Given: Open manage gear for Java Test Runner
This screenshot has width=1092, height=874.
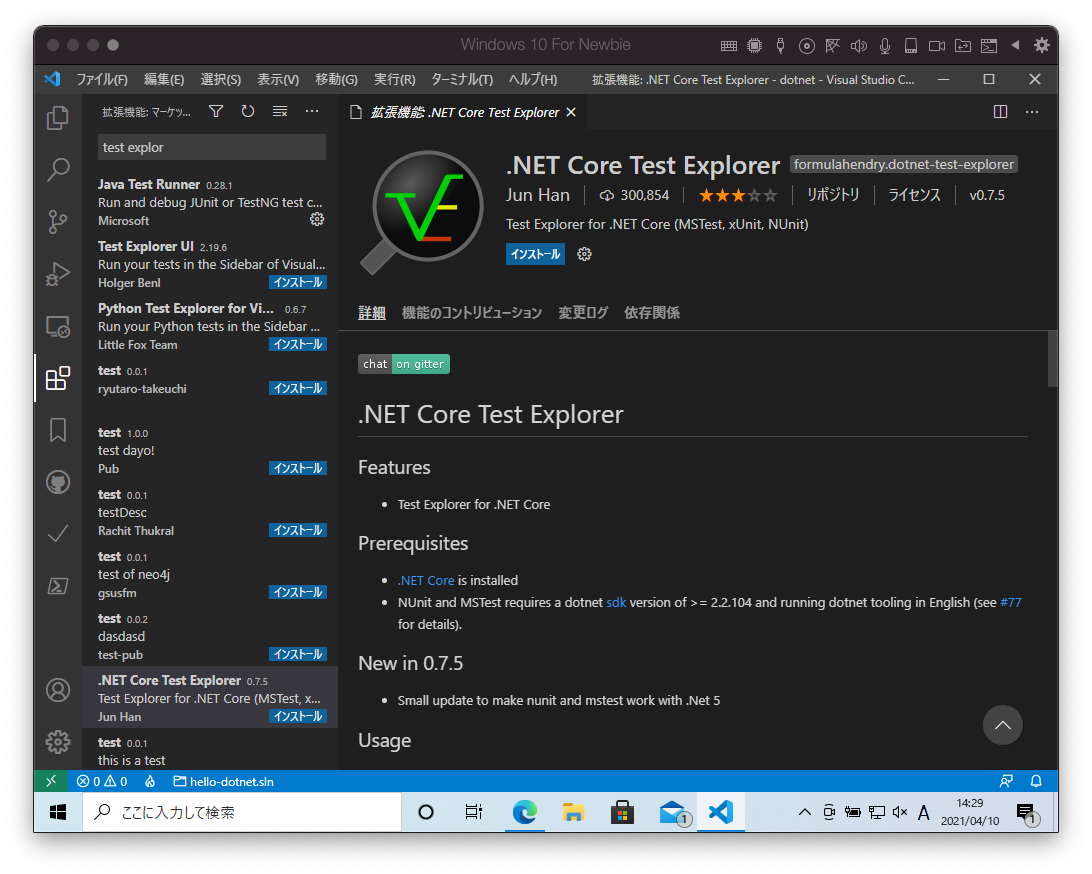Looking at the screenshot, I should click(x=317, y=219).
